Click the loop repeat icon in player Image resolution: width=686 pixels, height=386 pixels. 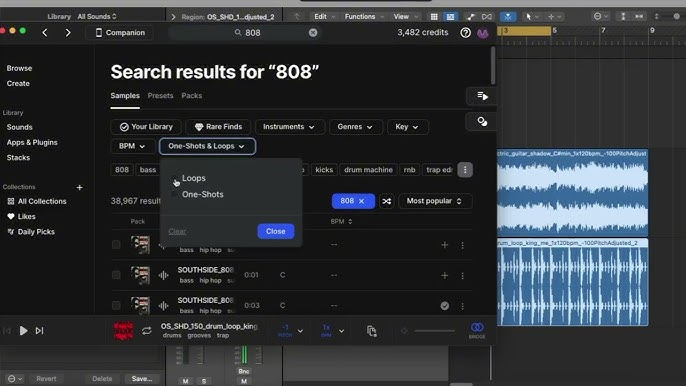(x=147, y=331)
